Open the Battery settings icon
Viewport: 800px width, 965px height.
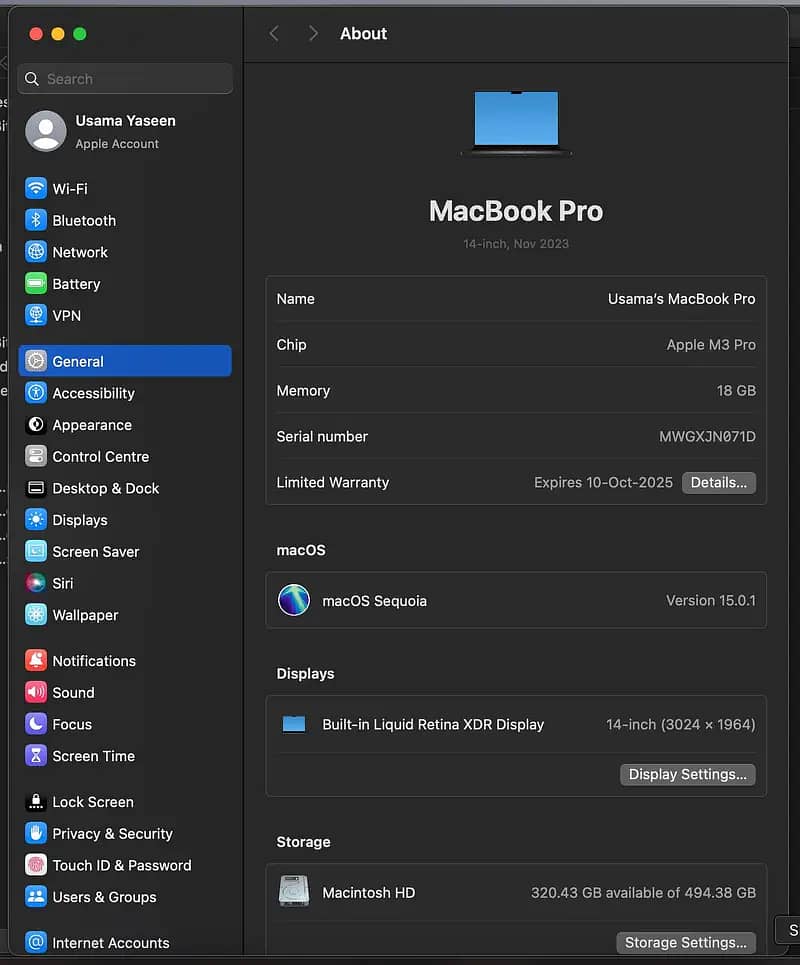point(36,284)
